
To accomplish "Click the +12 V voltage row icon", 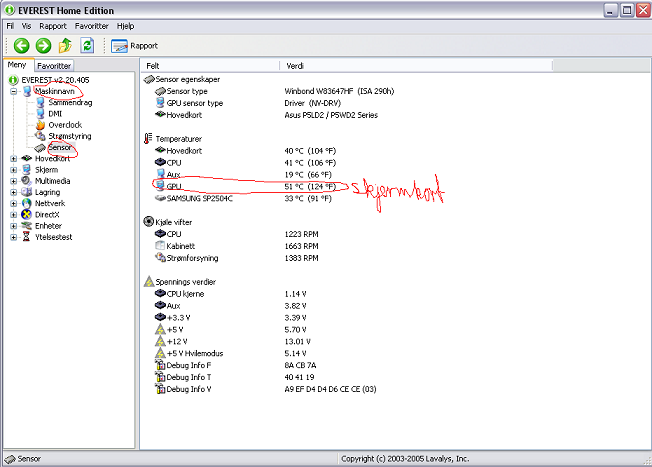I will coord(161,341).
